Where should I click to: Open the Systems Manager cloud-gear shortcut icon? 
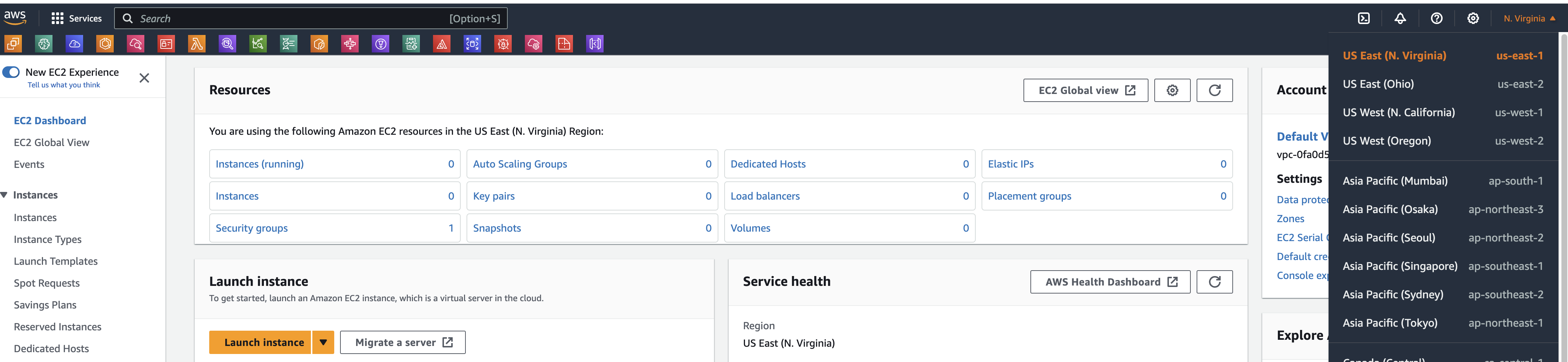pyautogui.click(x=534, y=44)
